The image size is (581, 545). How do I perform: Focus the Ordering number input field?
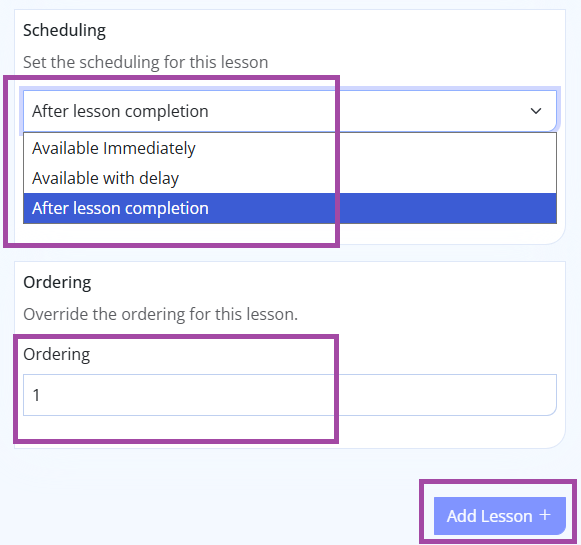pos(290,395)
